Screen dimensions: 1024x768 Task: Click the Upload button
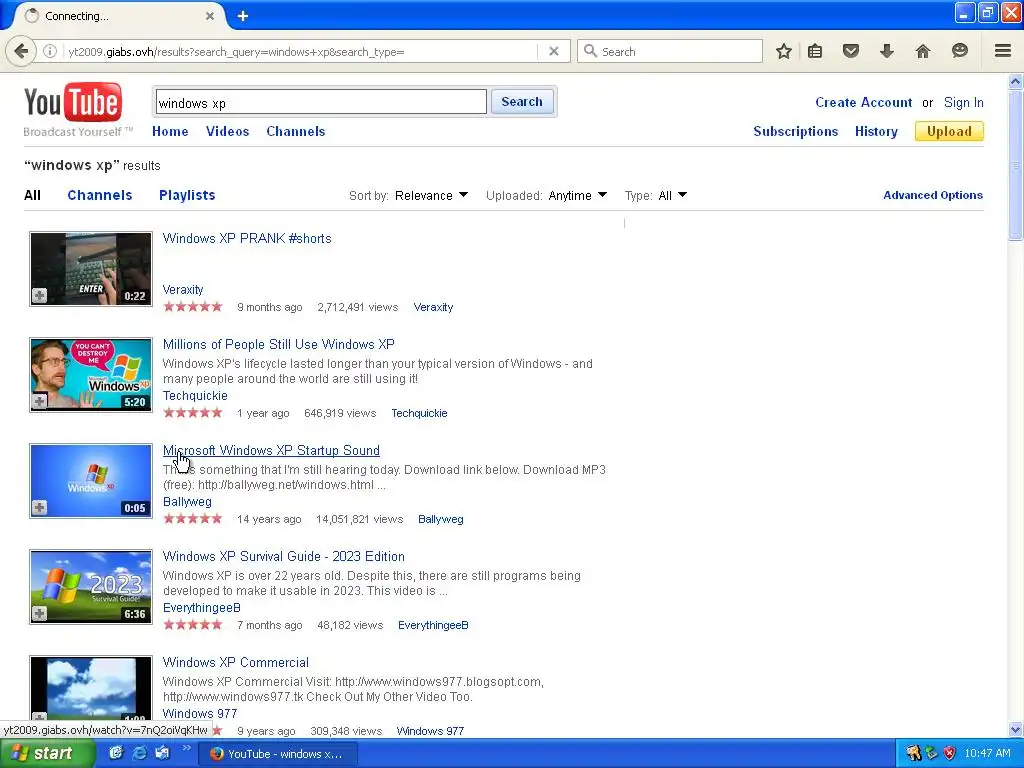click(949, 131)
